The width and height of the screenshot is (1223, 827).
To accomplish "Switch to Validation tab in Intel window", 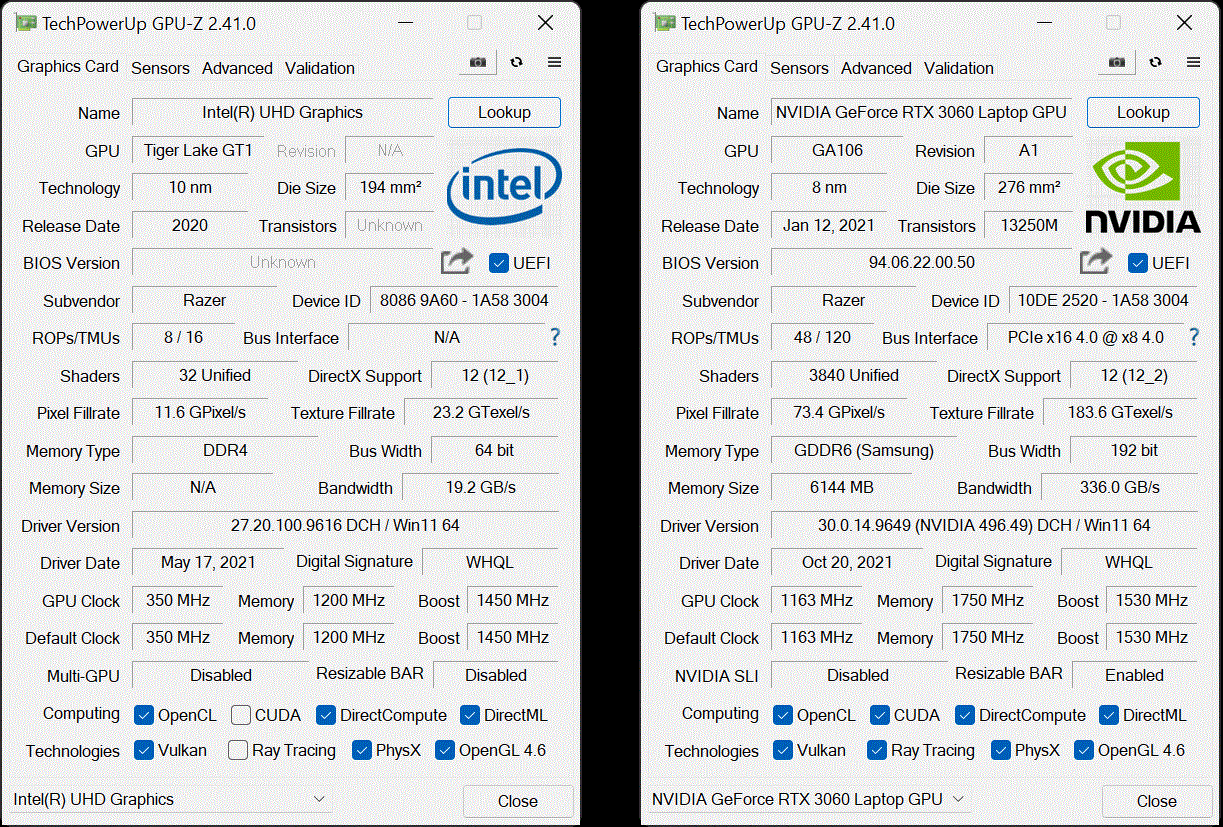I will point(320,68).
